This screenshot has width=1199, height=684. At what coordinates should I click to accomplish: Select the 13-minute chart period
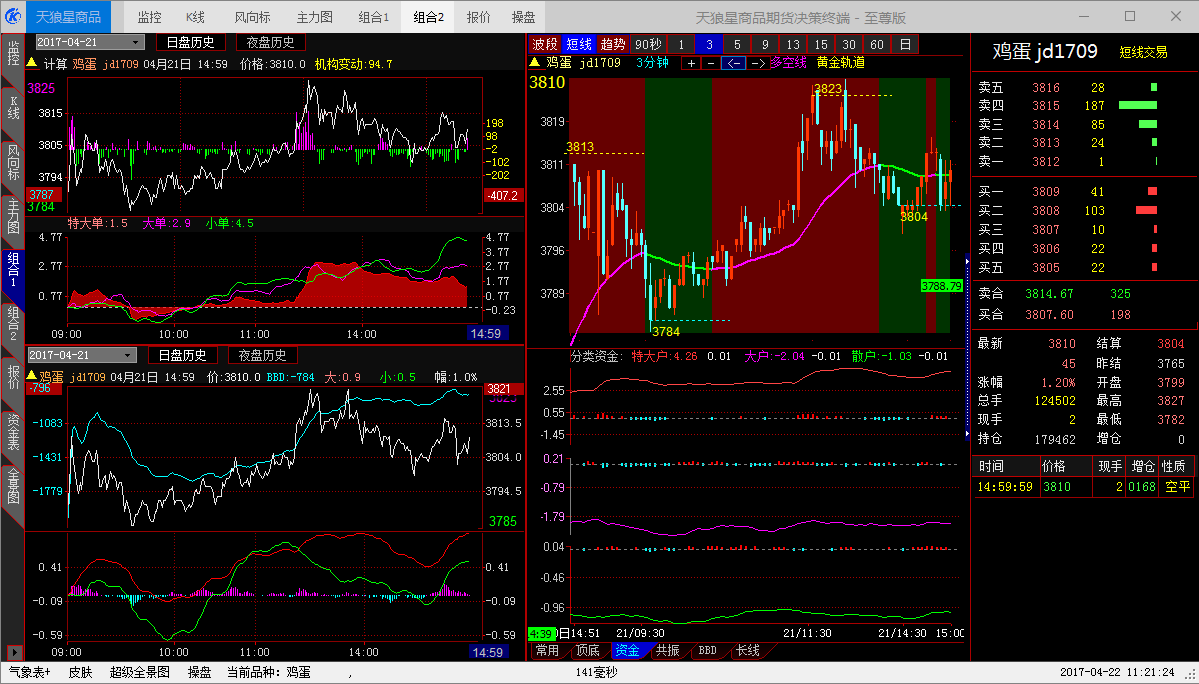tap(793, 44)
